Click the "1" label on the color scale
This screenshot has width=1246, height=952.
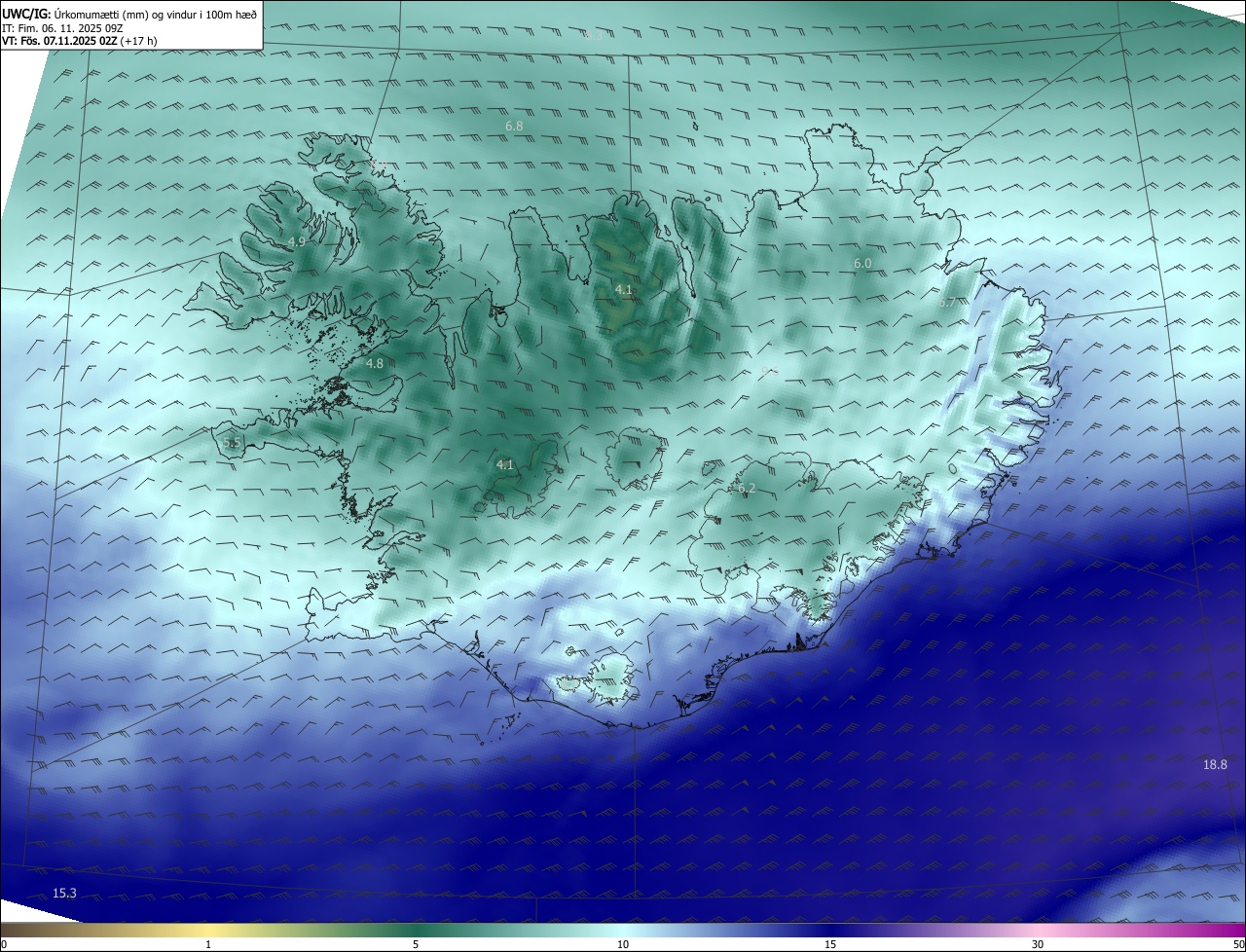[208, 944]
